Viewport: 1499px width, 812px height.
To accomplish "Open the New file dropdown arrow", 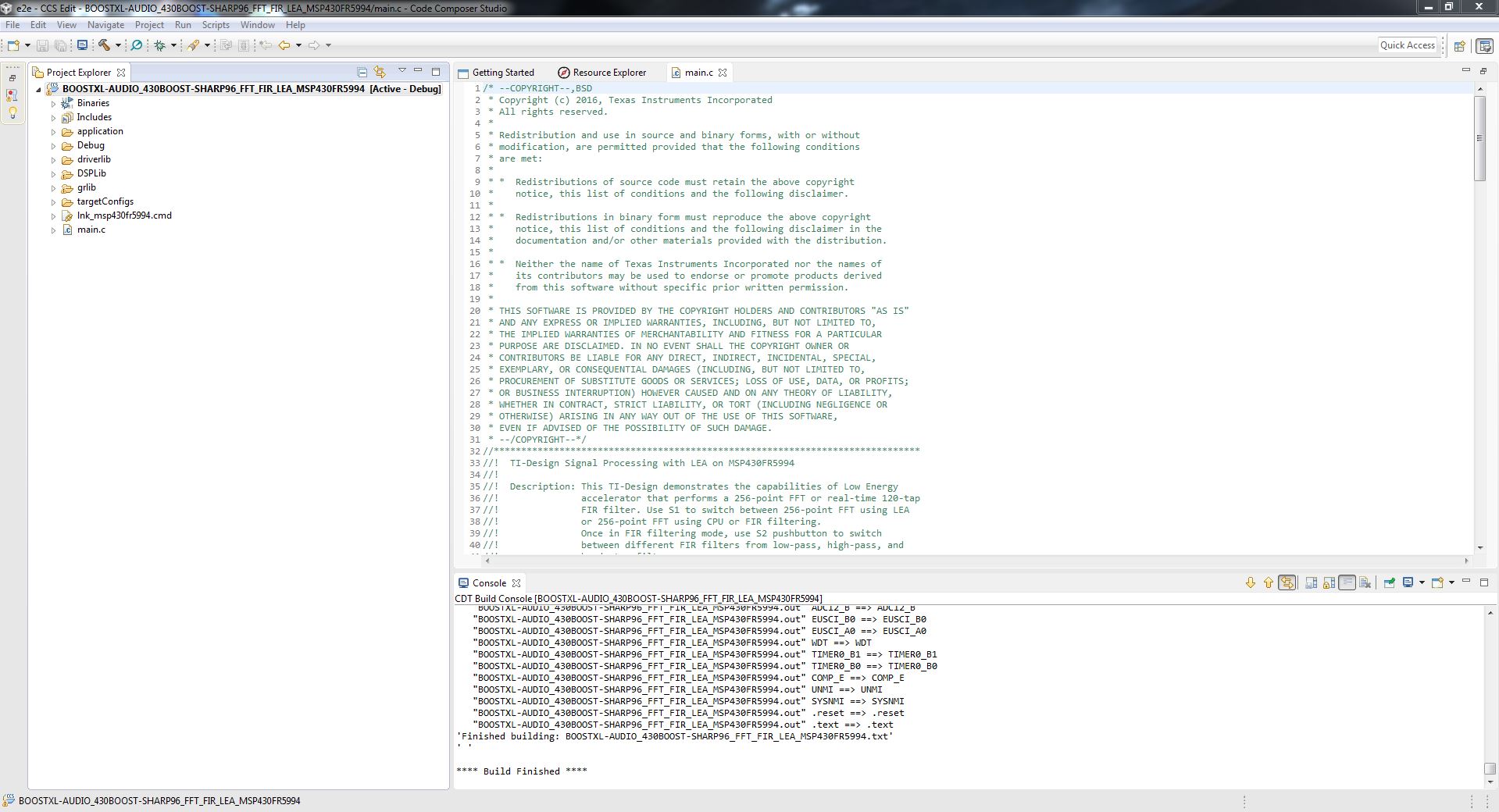I will tap(27, 45).
